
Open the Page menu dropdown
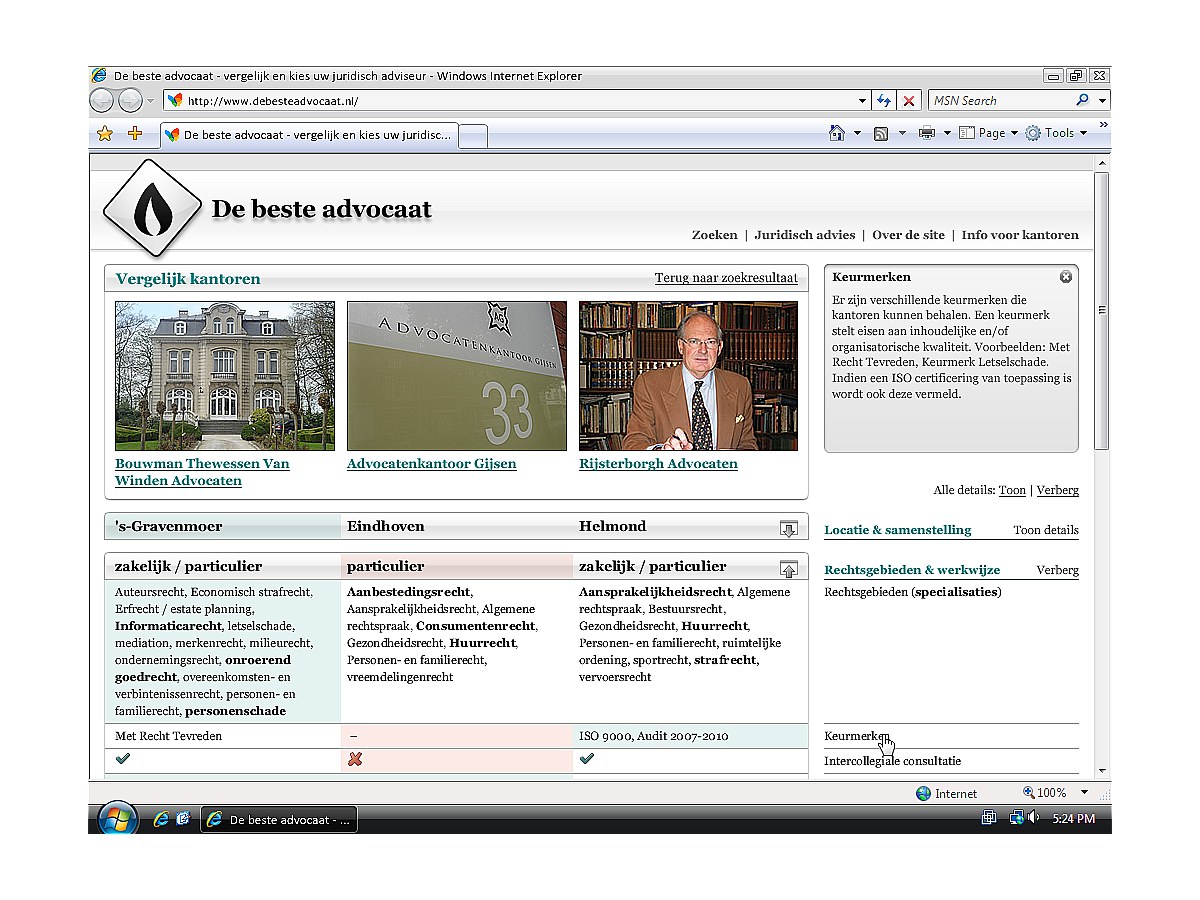[x=988, y=132]
